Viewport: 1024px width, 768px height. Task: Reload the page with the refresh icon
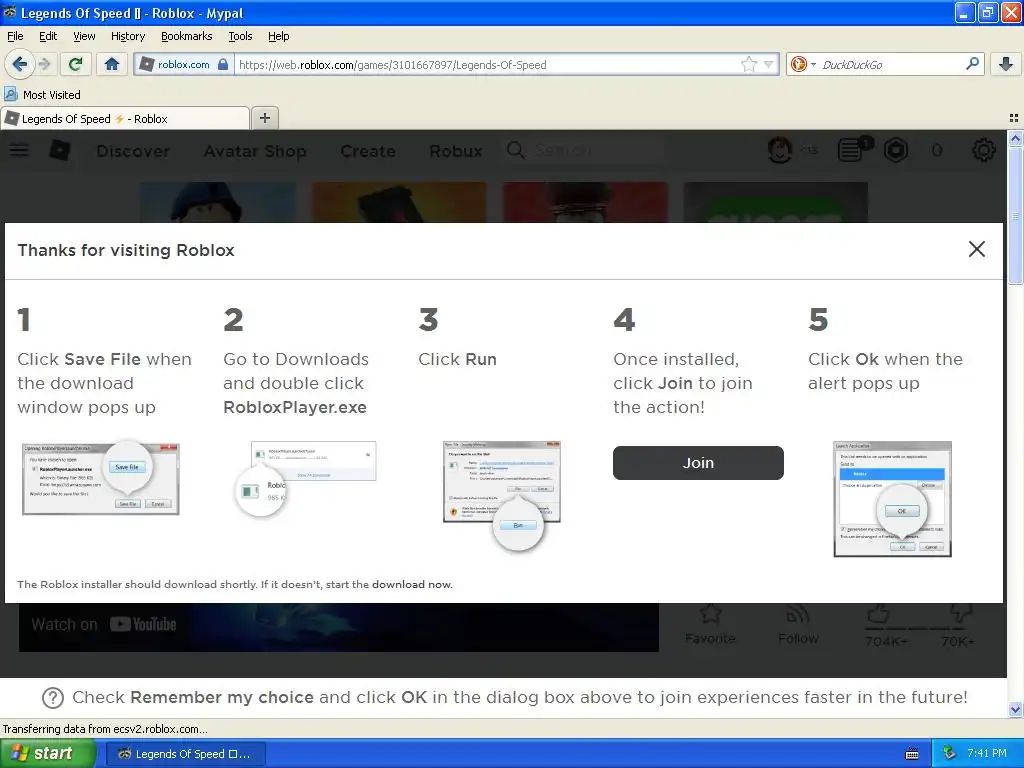pos(75,64)
